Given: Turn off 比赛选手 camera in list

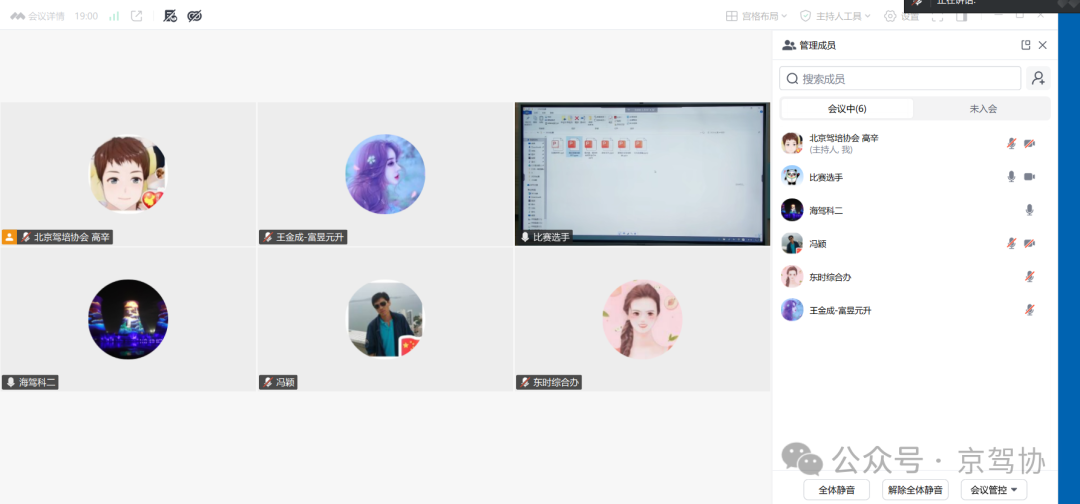Looking at the screenshot, I should (1030, 177).
